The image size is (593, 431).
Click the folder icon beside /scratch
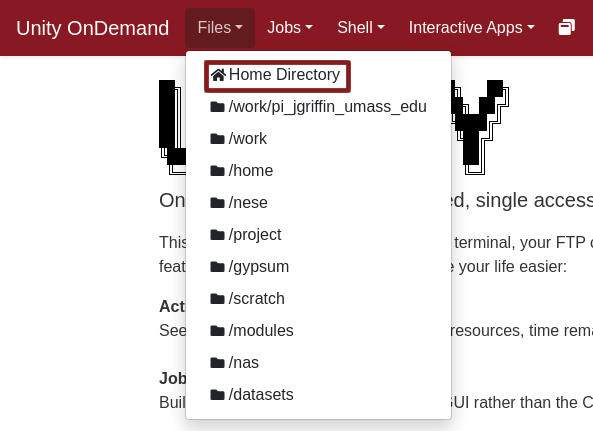coord(217,299)
